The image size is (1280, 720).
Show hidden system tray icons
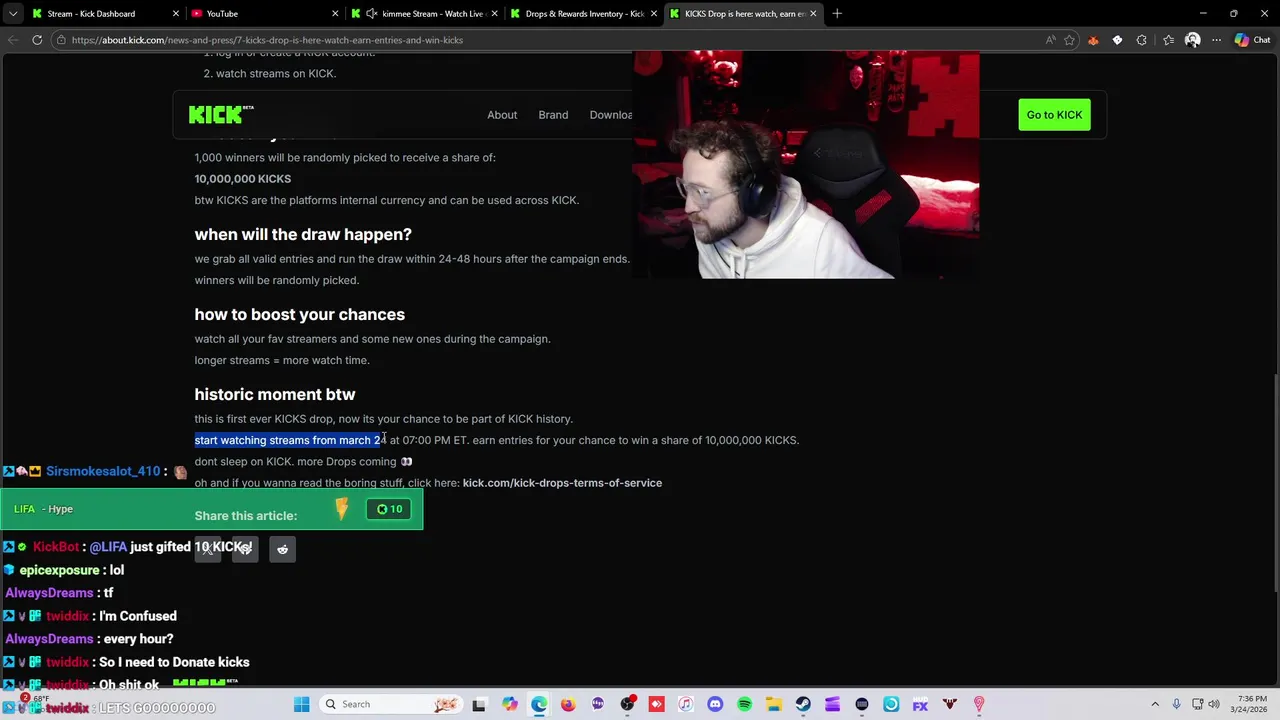pos(1155,704)
